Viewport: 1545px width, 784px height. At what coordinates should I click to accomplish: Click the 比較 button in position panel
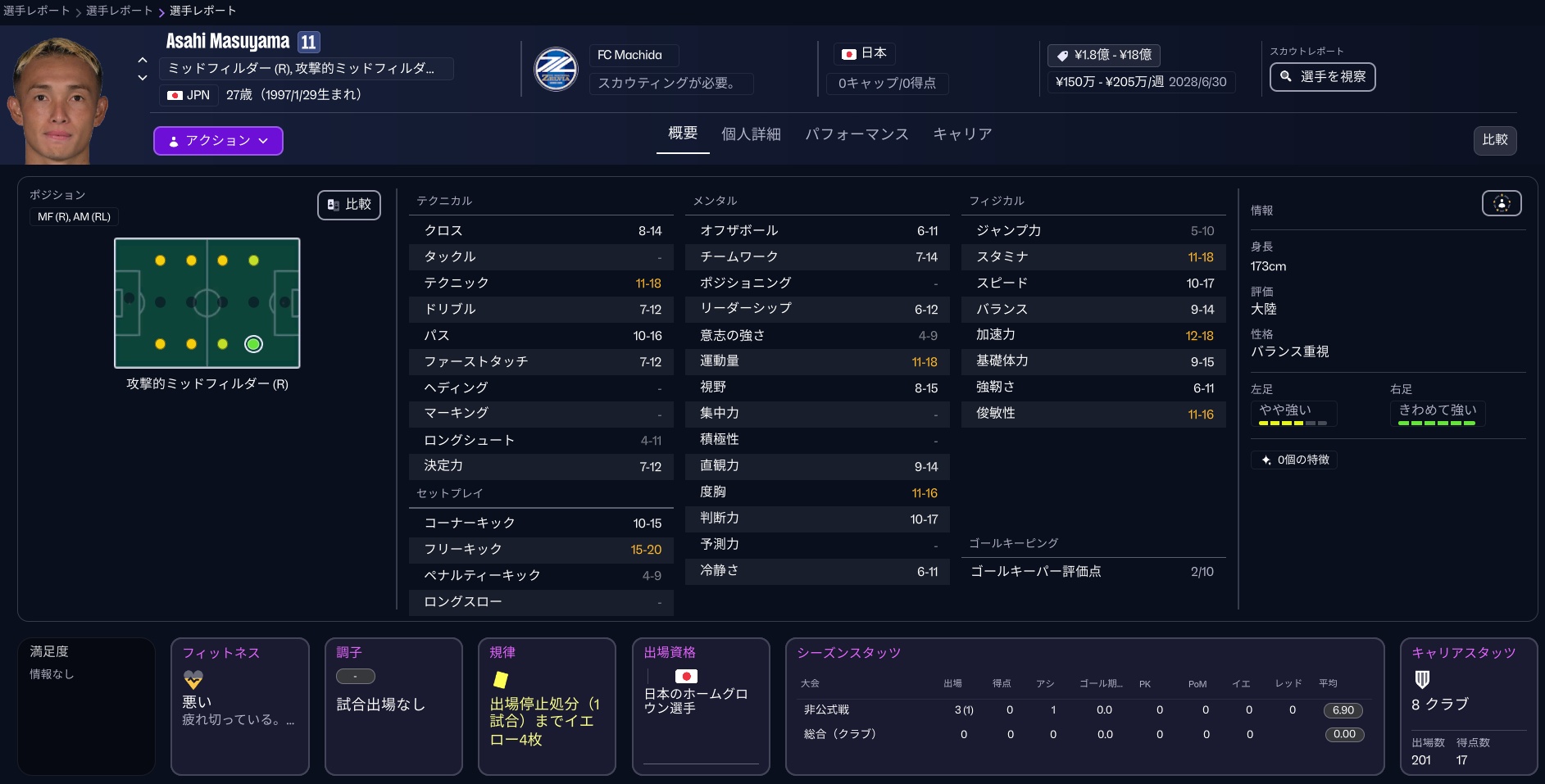[x=349, y=205]
